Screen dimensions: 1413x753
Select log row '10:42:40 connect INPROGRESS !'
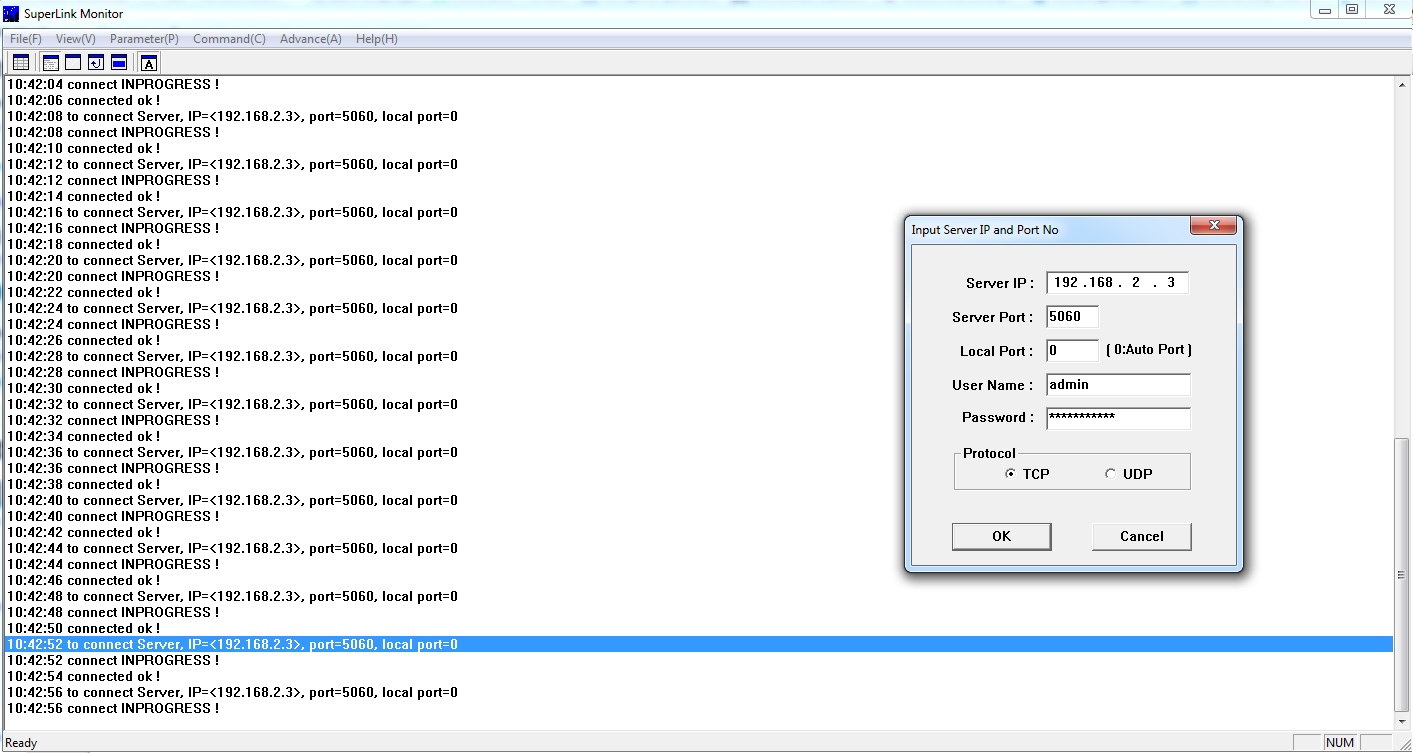click(699, 517)
